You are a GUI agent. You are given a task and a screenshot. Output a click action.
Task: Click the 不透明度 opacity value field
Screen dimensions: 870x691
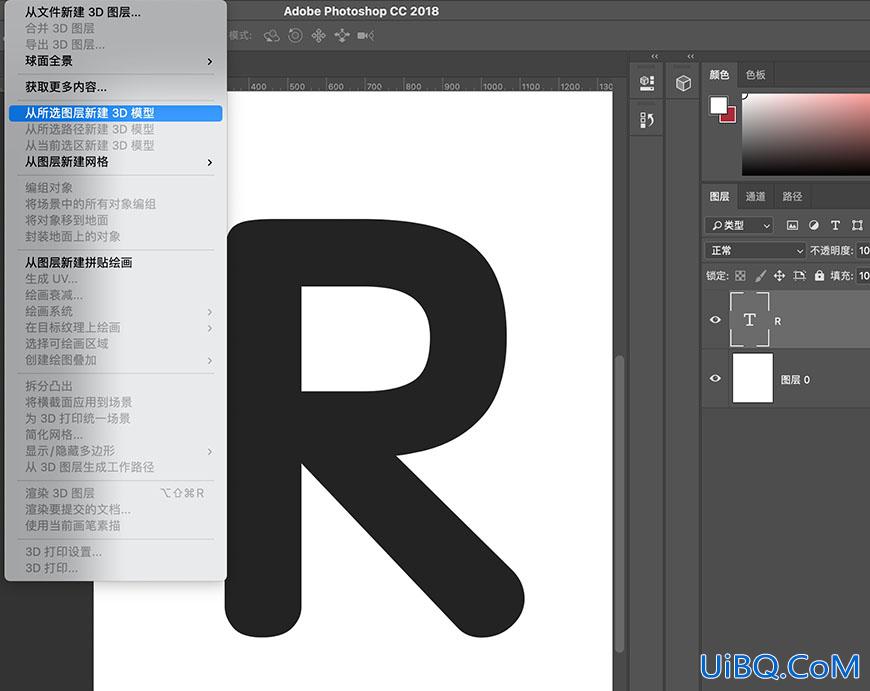(863, 251)
